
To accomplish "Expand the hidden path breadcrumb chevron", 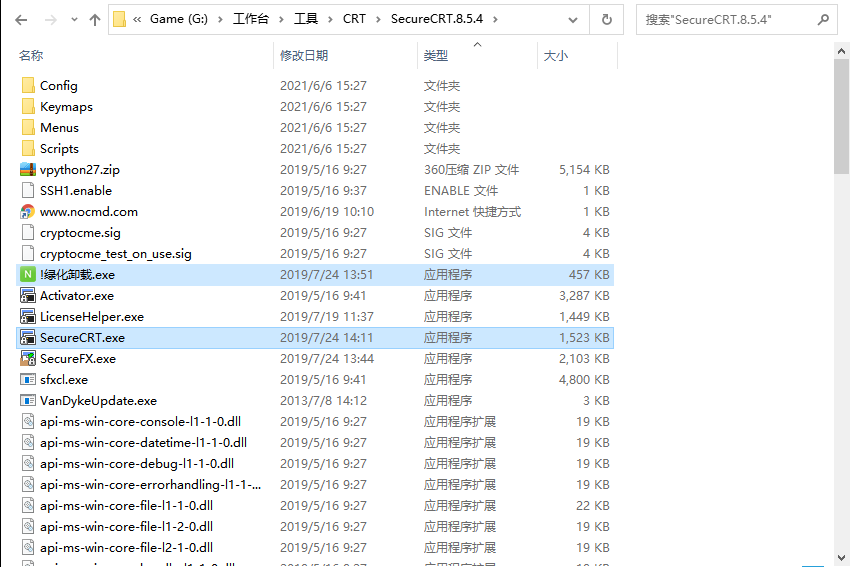I will [136, 19].
